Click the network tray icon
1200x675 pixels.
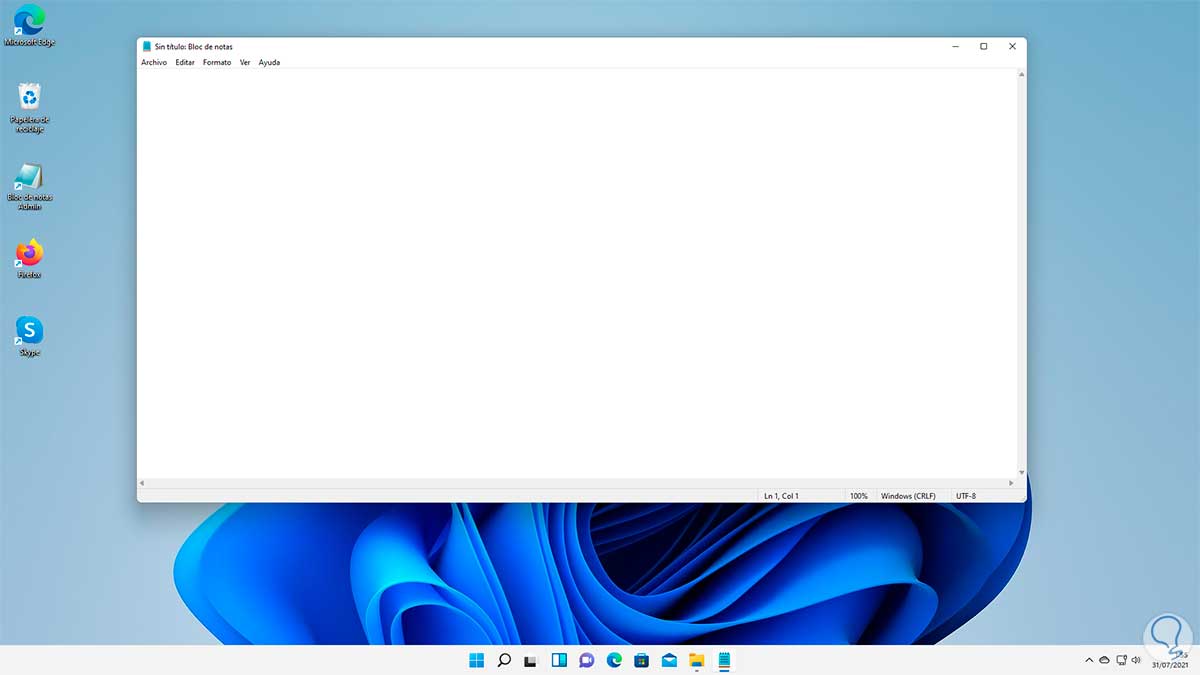click(1122, 660)
